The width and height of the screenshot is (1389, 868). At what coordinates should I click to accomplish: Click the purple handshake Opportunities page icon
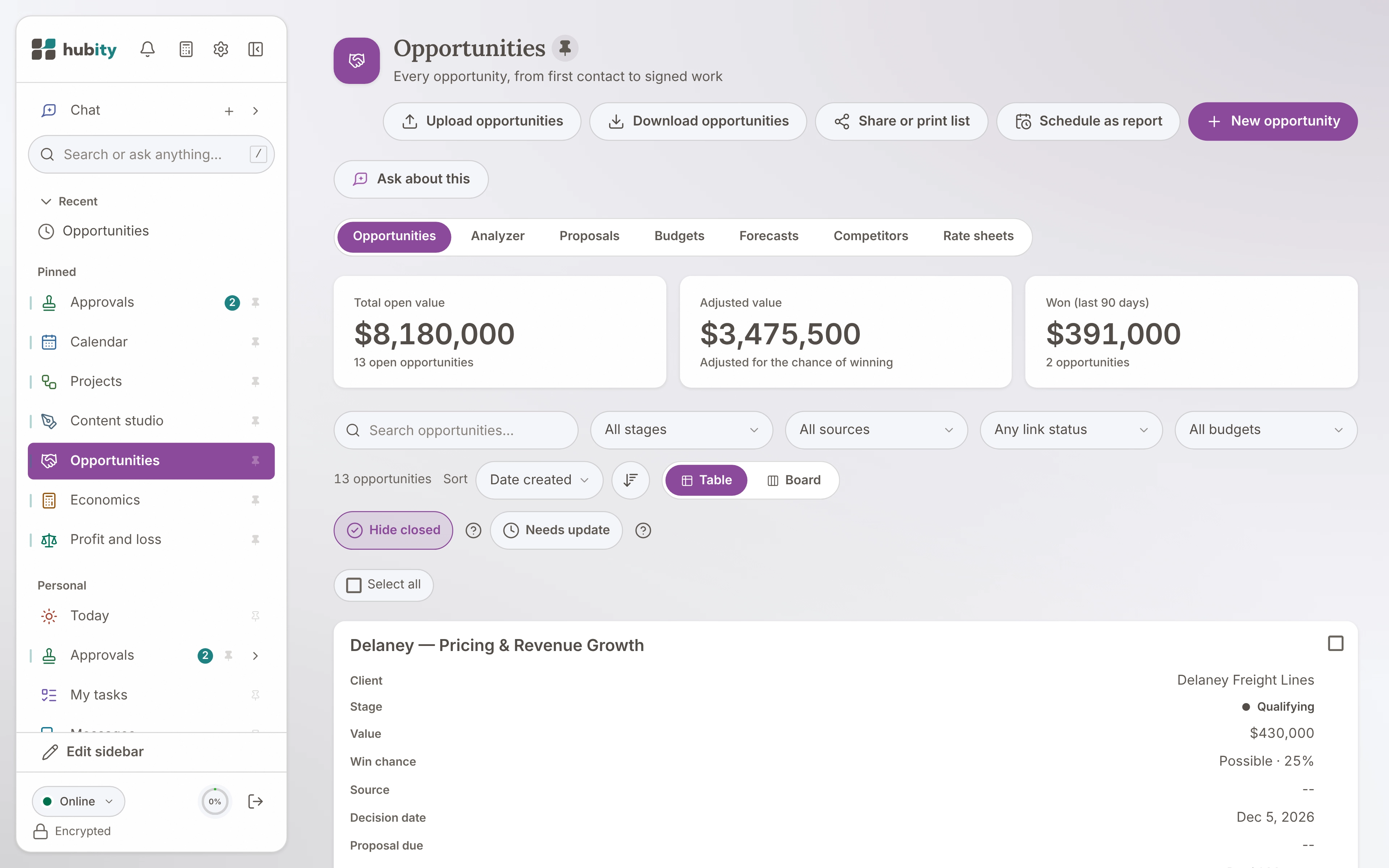point(356,61)
